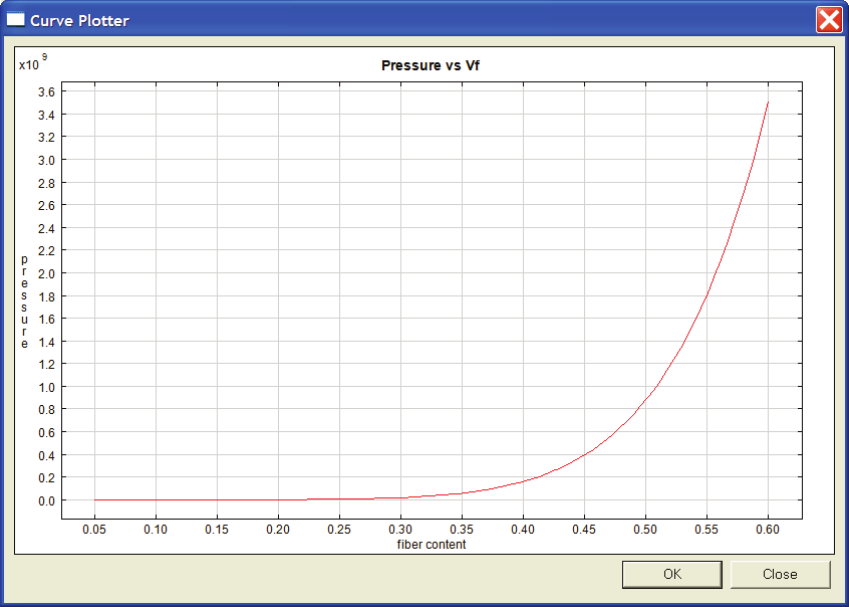Click the y-axis tick label 2.2
The image size is (849, 607).
[47, 251]
